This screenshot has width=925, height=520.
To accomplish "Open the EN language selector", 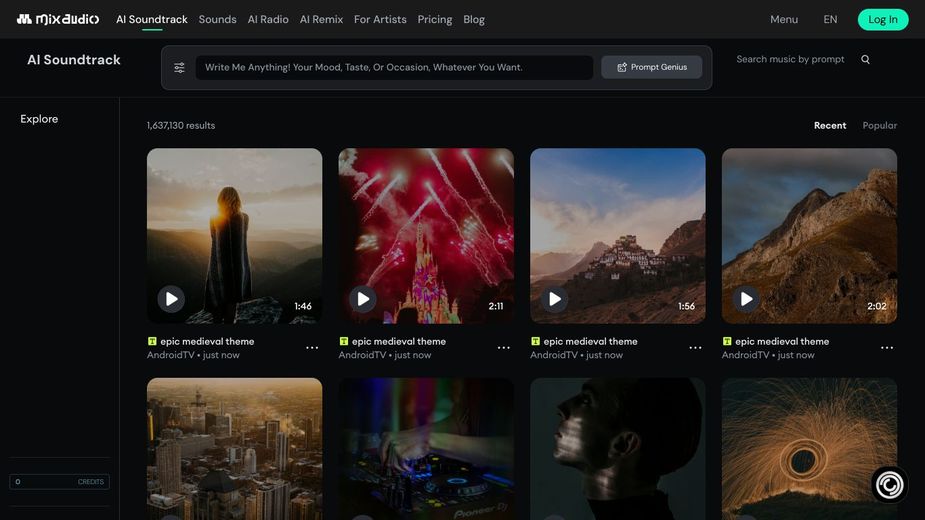I will (830, 19).
